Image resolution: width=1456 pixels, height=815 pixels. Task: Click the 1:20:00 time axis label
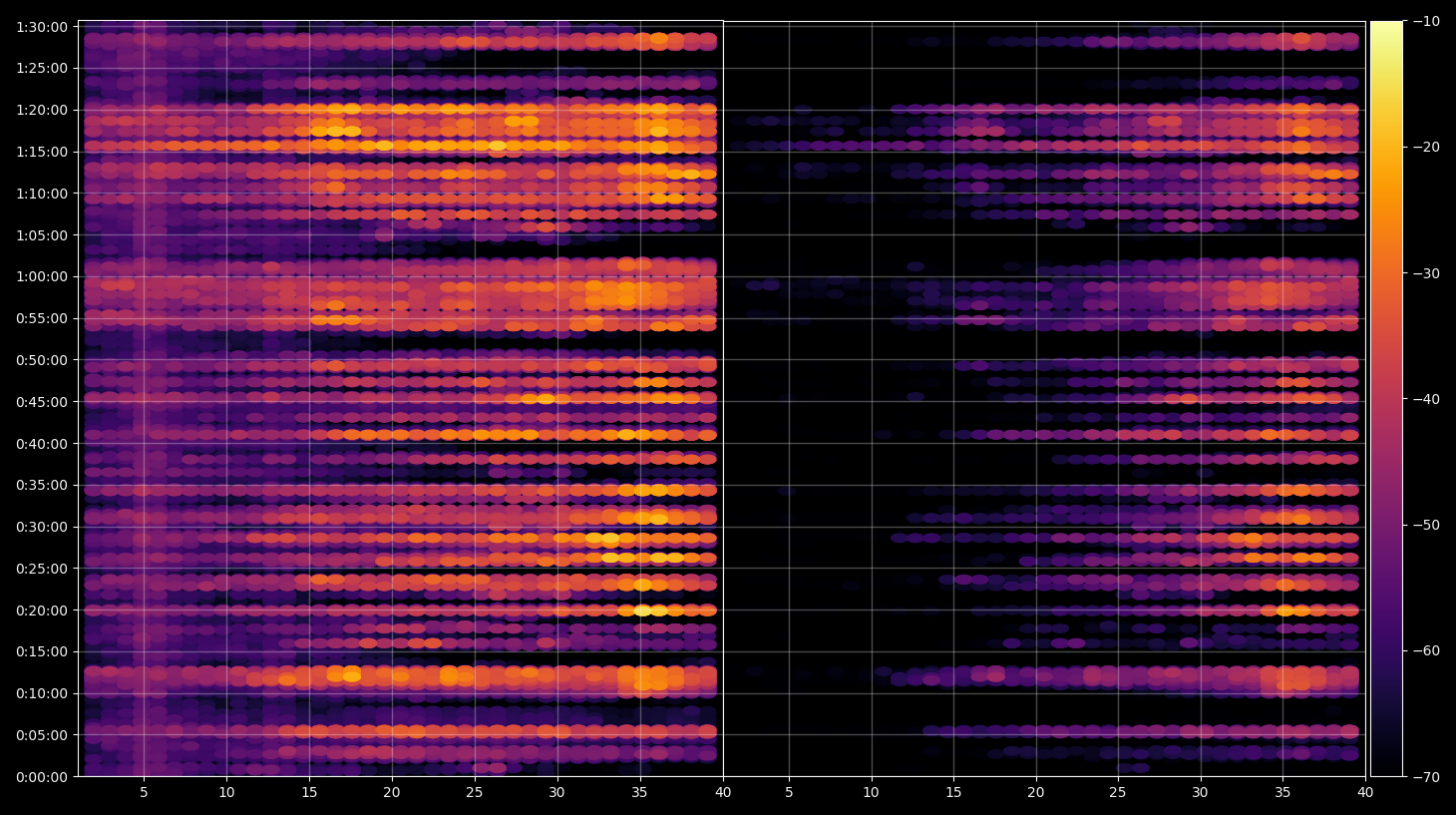tap(42, 111)
